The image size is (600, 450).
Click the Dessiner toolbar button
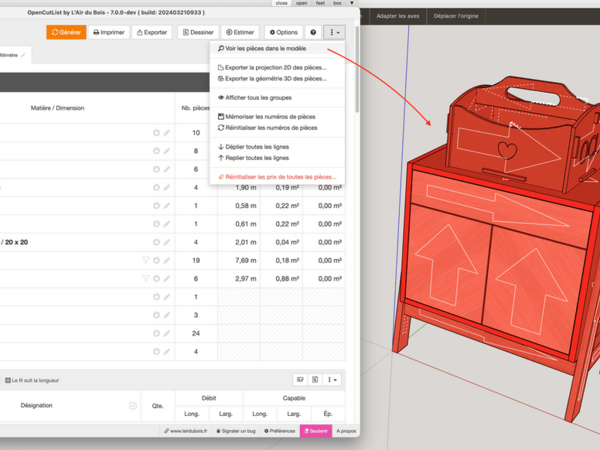[197, 32]
